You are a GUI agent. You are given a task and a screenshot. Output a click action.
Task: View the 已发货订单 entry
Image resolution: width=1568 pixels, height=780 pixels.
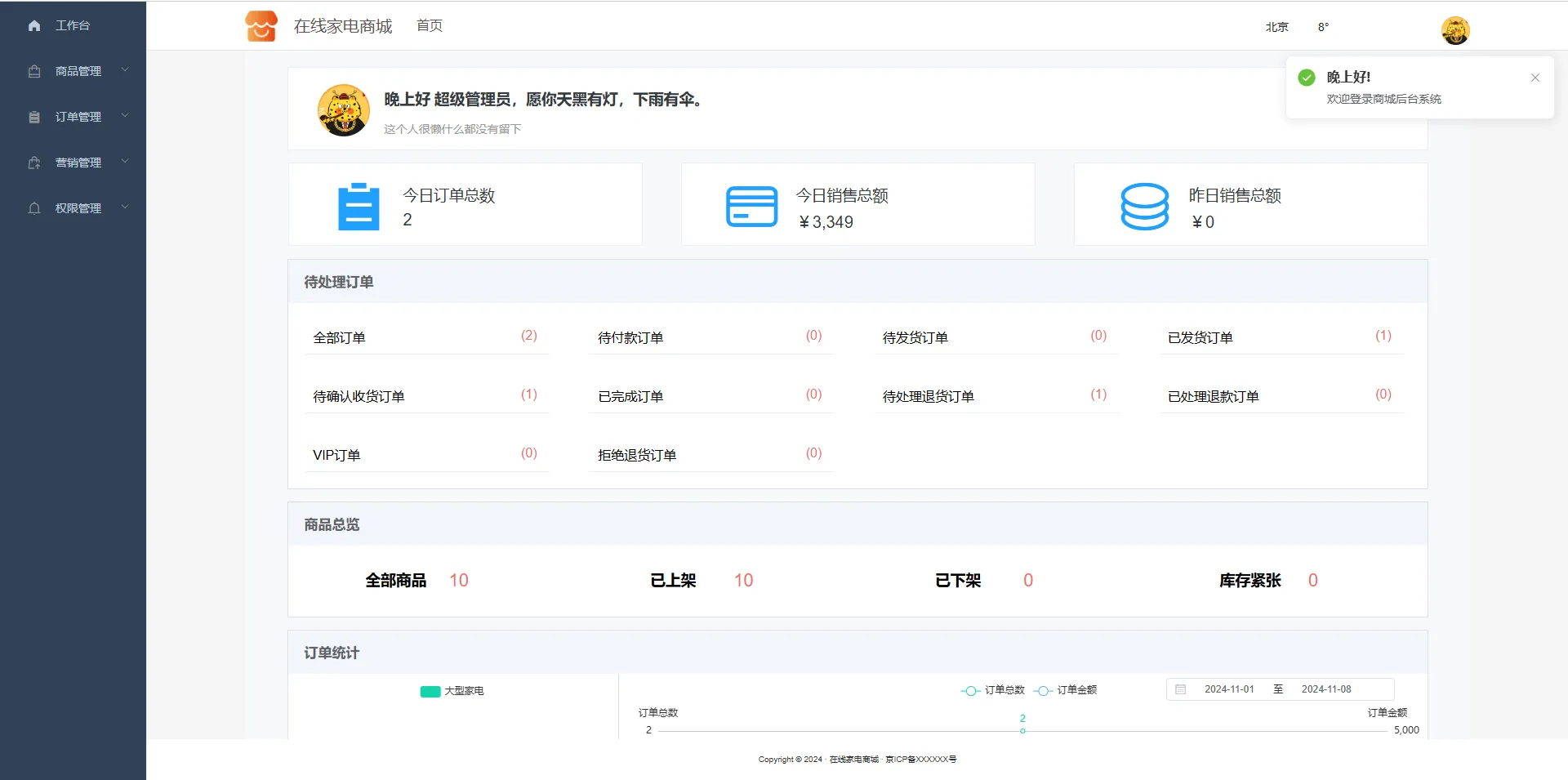(1200, 337)
